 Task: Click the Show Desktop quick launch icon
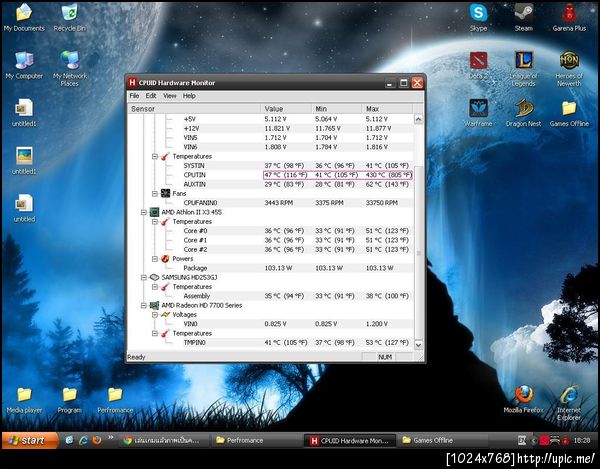(x=69, y=440)
